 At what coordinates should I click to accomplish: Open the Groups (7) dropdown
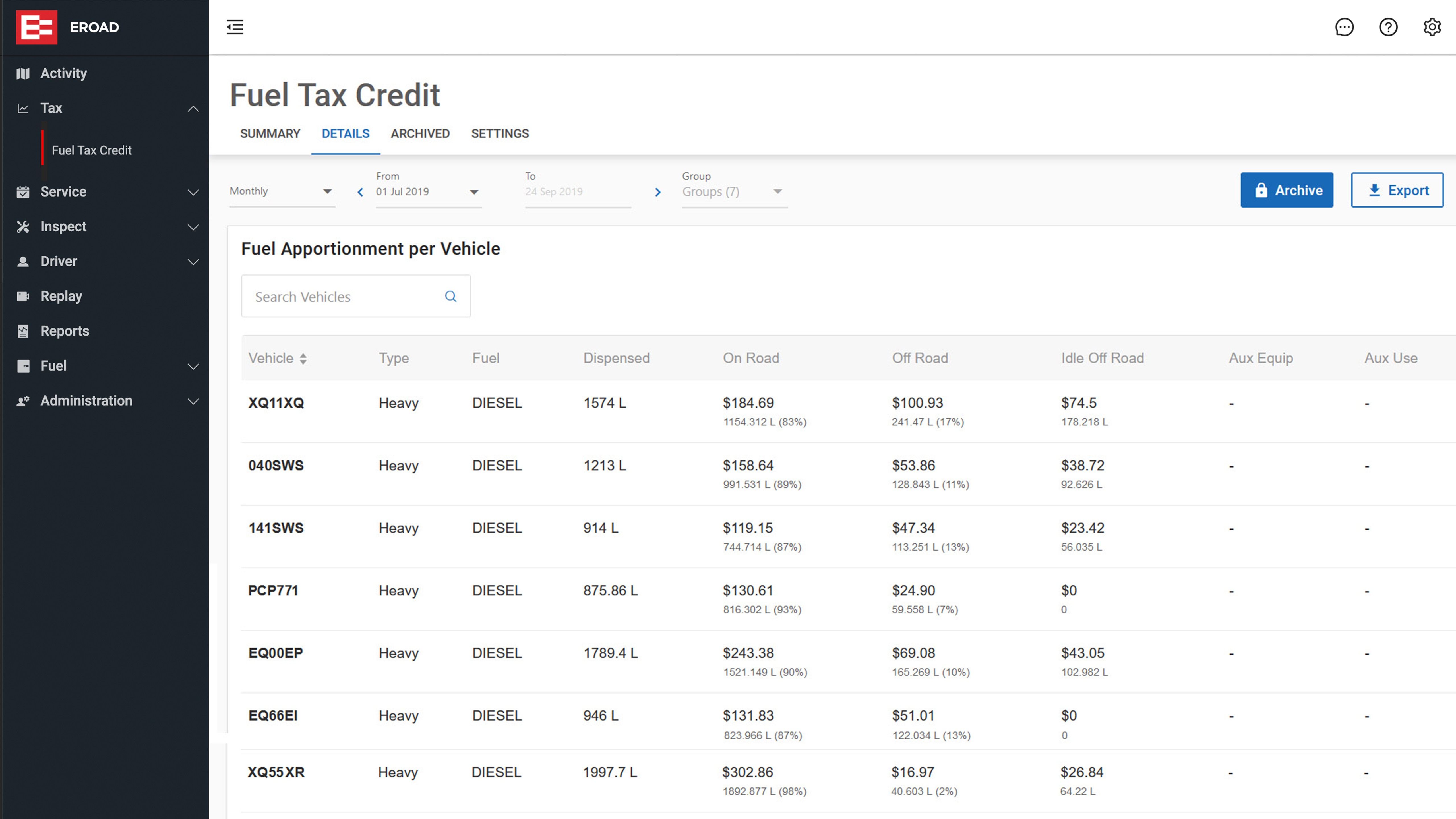(x=734, y=192)
